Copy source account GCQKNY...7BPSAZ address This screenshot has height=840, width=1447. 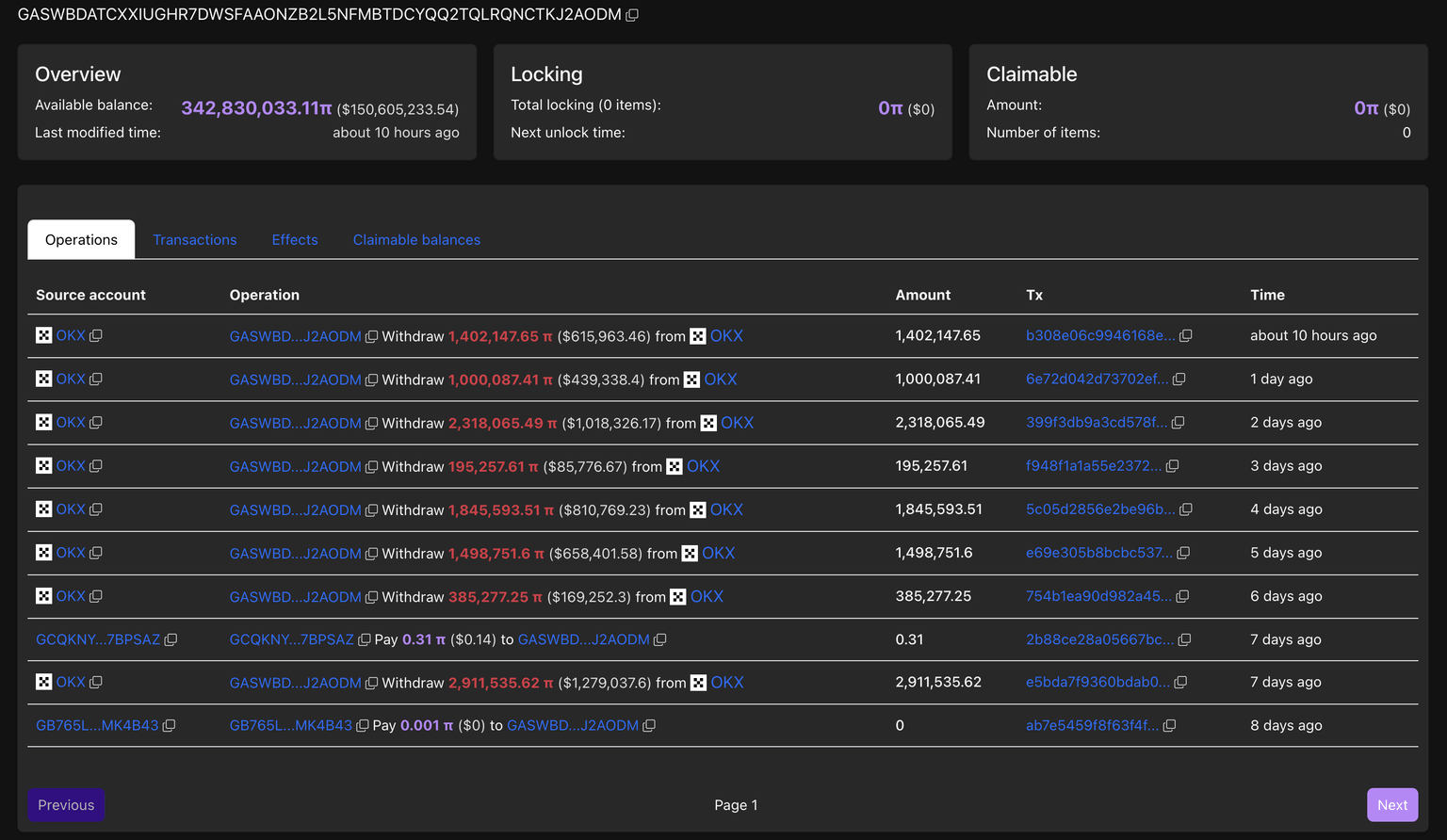click(x=171, y=639)
